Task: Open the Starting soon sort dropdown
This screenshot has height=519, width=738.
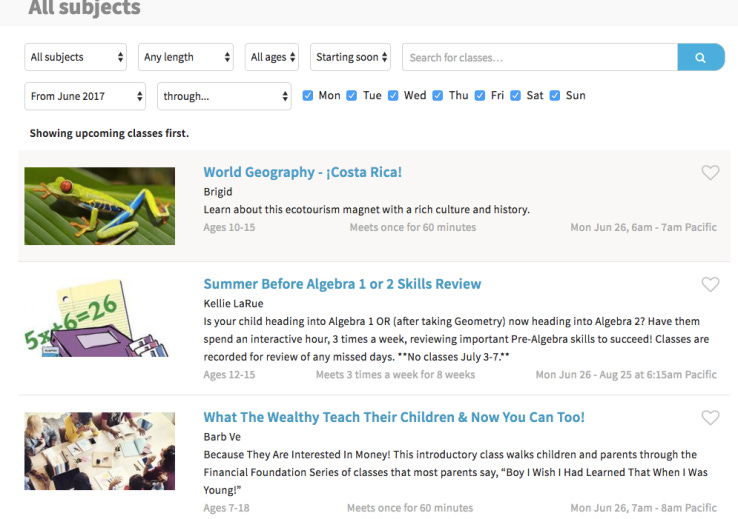Action: 351,57
